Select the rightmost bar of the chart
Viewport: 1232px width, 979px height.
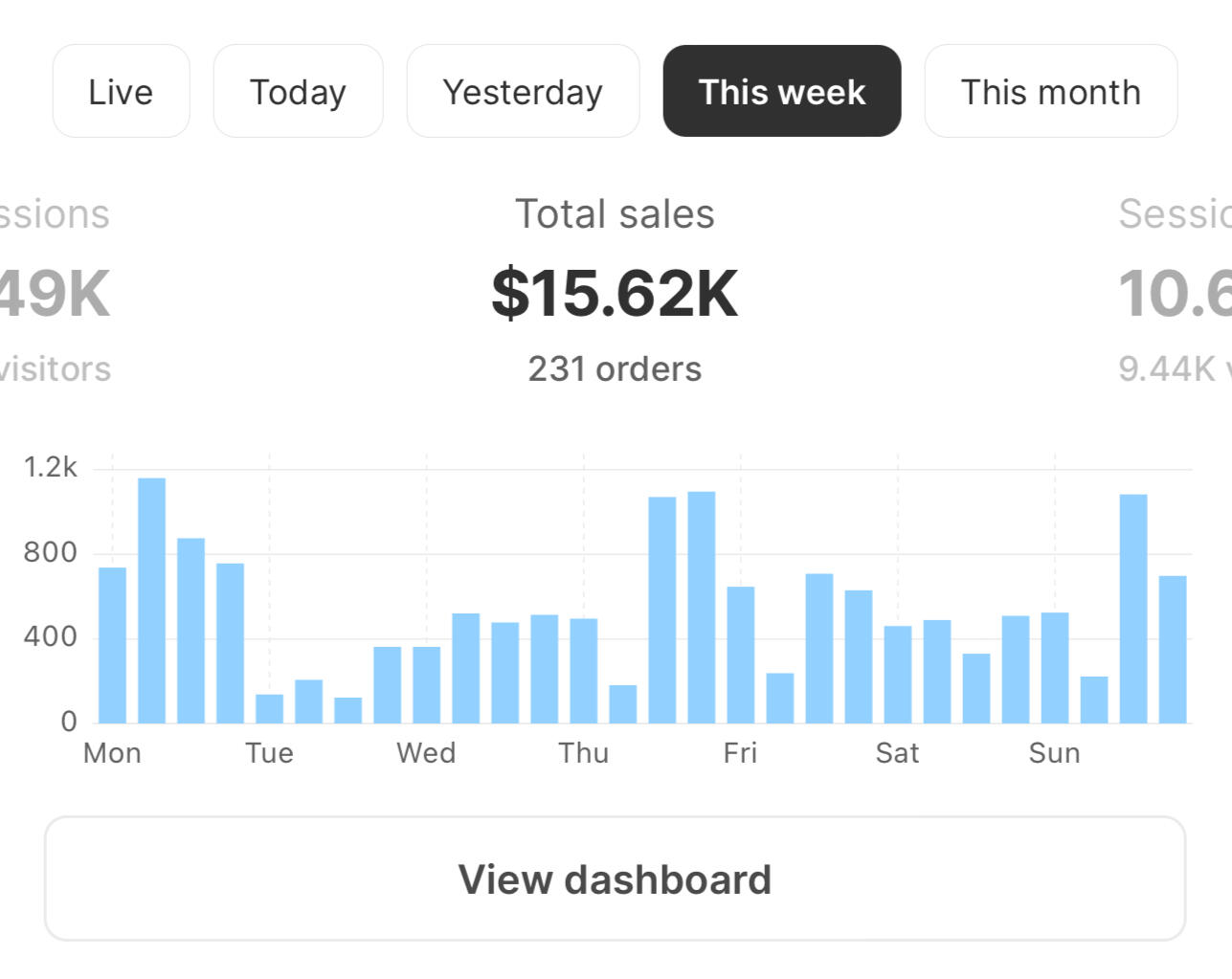pos(1173,649)
